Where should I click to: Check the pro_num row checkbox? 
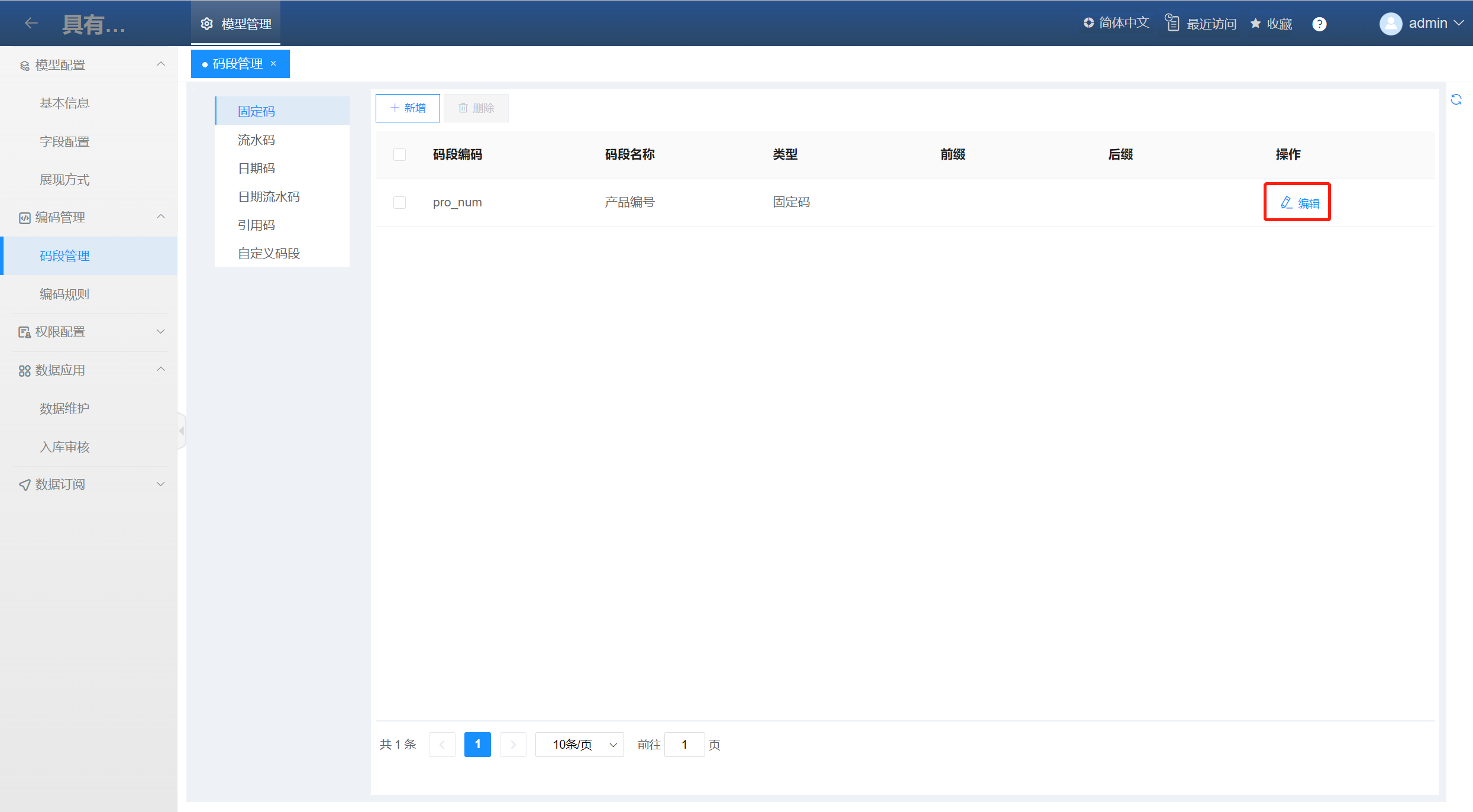(x=399, y=202)
